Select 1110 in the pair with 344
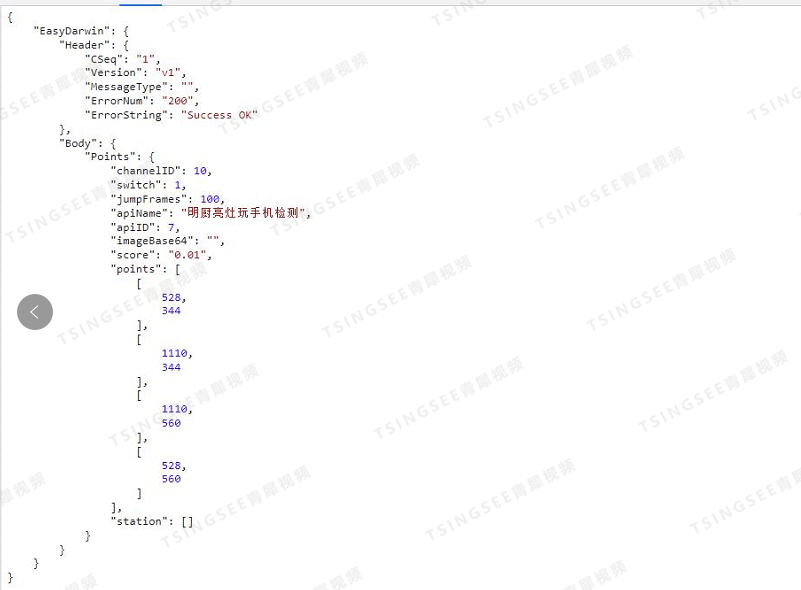The height and width of the screenshot is (590, 801). 174,353
